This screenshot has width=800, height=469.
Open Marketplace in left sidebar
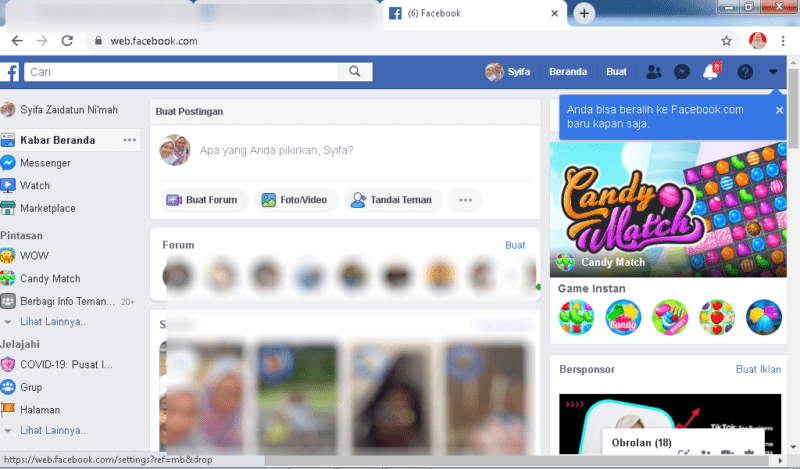(x=47, y=208)
